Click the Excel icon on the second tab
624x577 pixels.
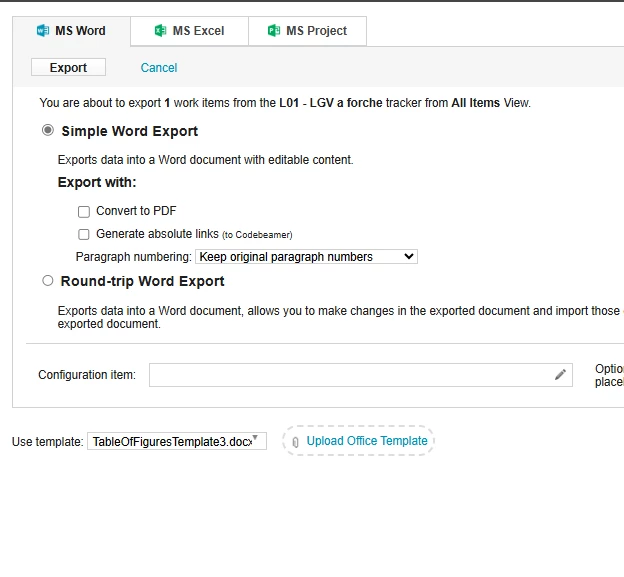(x=160, y=31)
